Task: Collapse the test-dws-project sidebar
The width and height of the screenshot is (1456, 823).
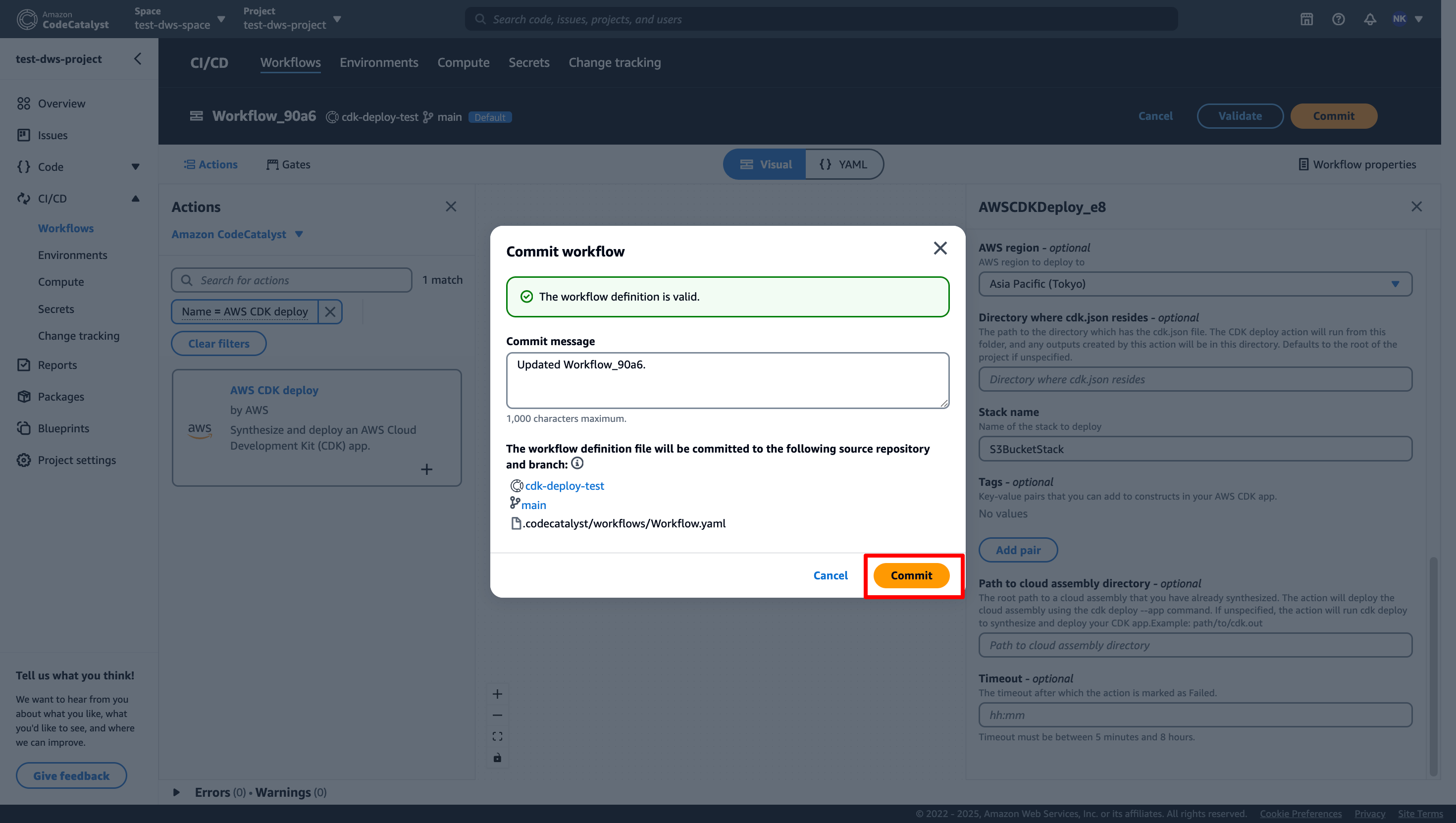Action: [x=137, y=59]
